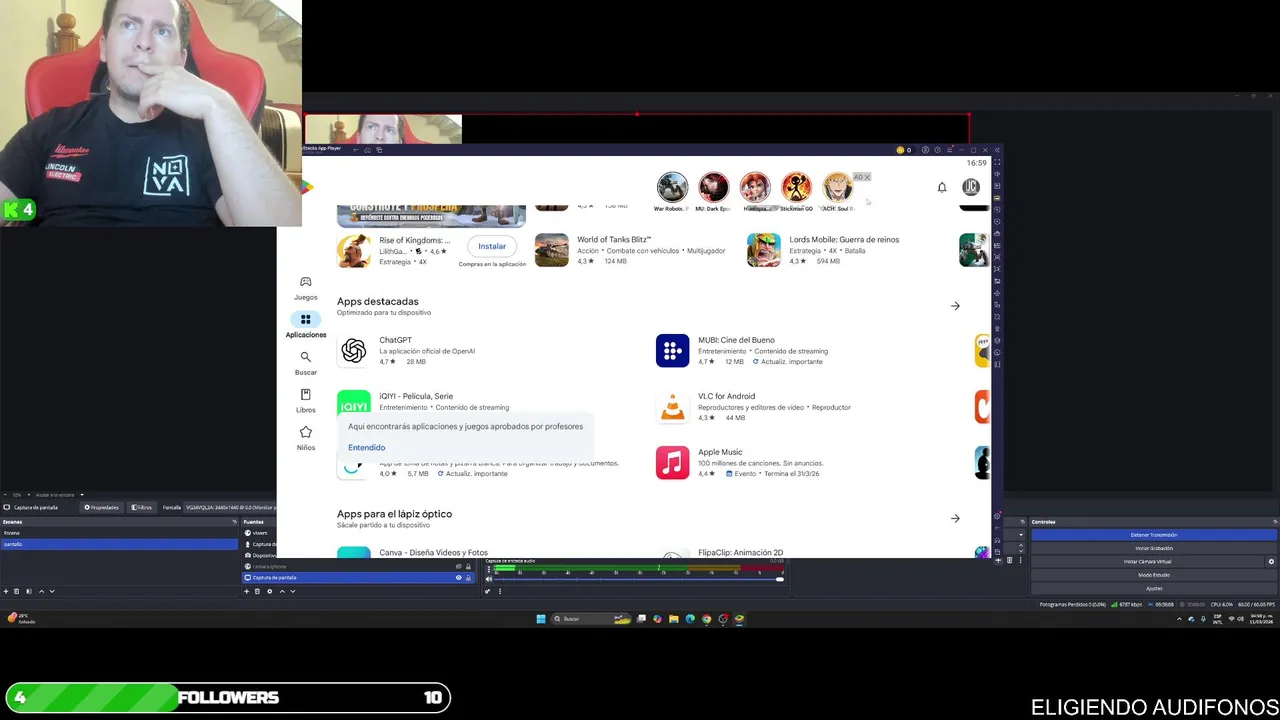Viewport: 1280px width, 720px height.
Task: Enable Modo Estudio
Action: (x=1154, y=575)
